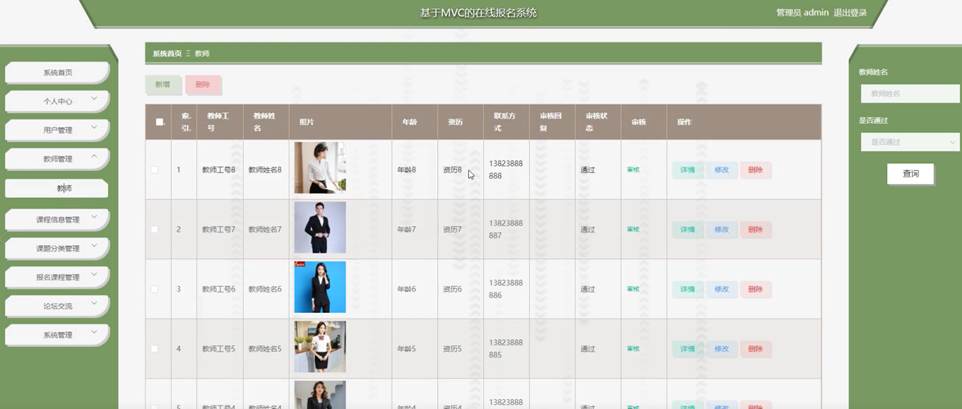Click the 新增 button above the table

coord(163,85)
